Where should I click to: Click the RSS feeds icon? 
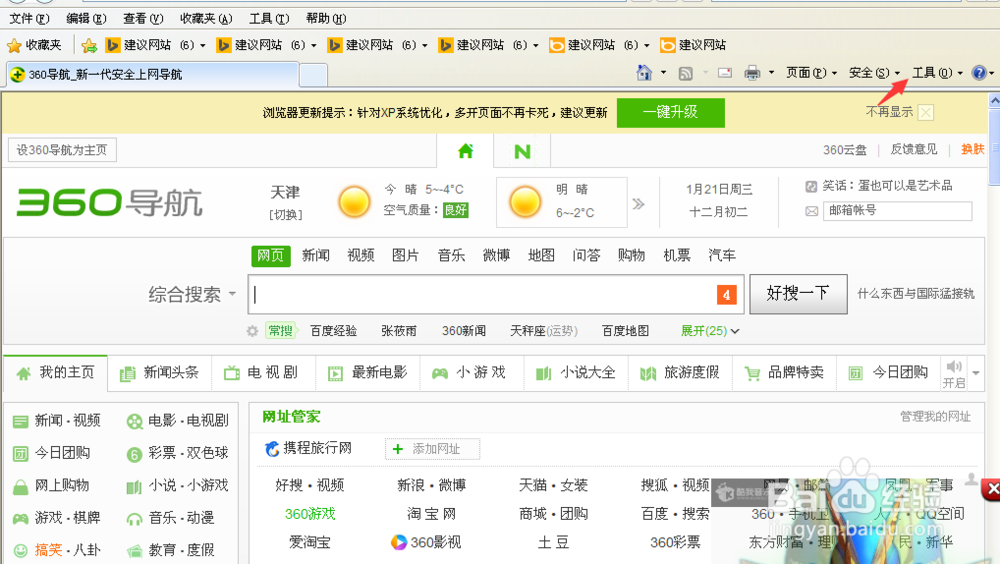[x=686, y=73]
